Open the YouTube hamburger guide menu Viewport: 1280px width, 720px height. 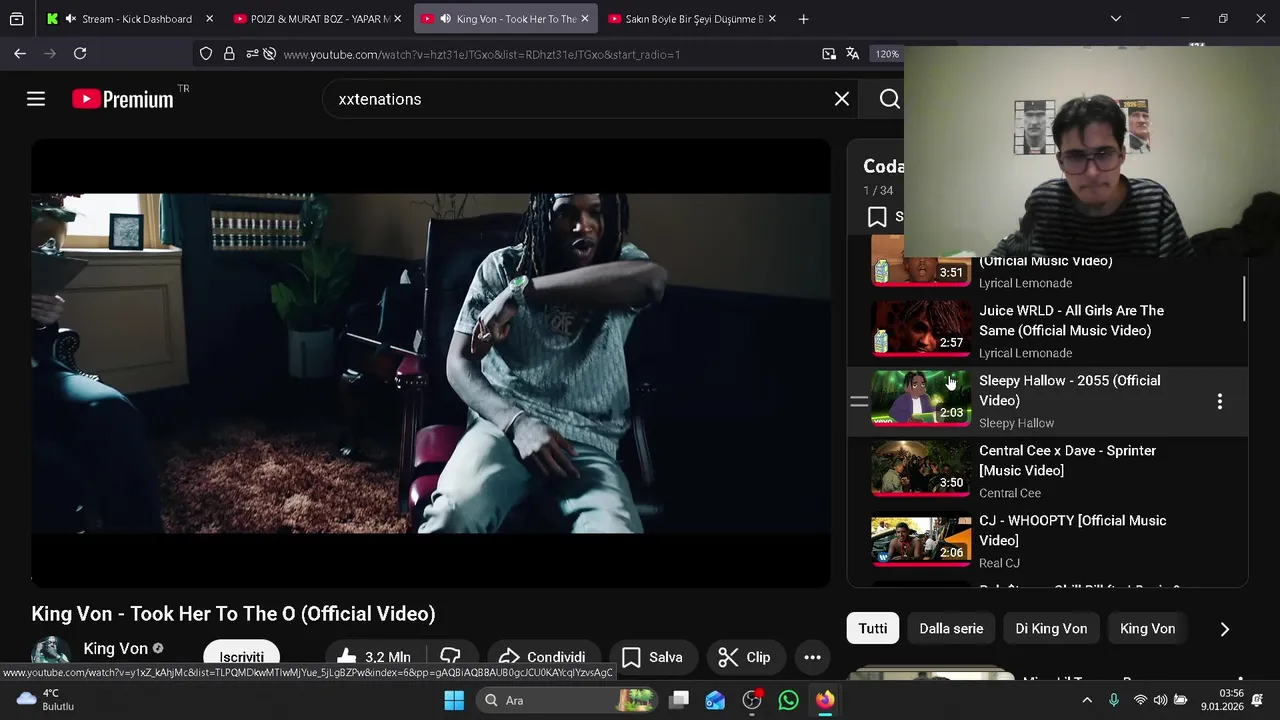(x=36, y=99)
